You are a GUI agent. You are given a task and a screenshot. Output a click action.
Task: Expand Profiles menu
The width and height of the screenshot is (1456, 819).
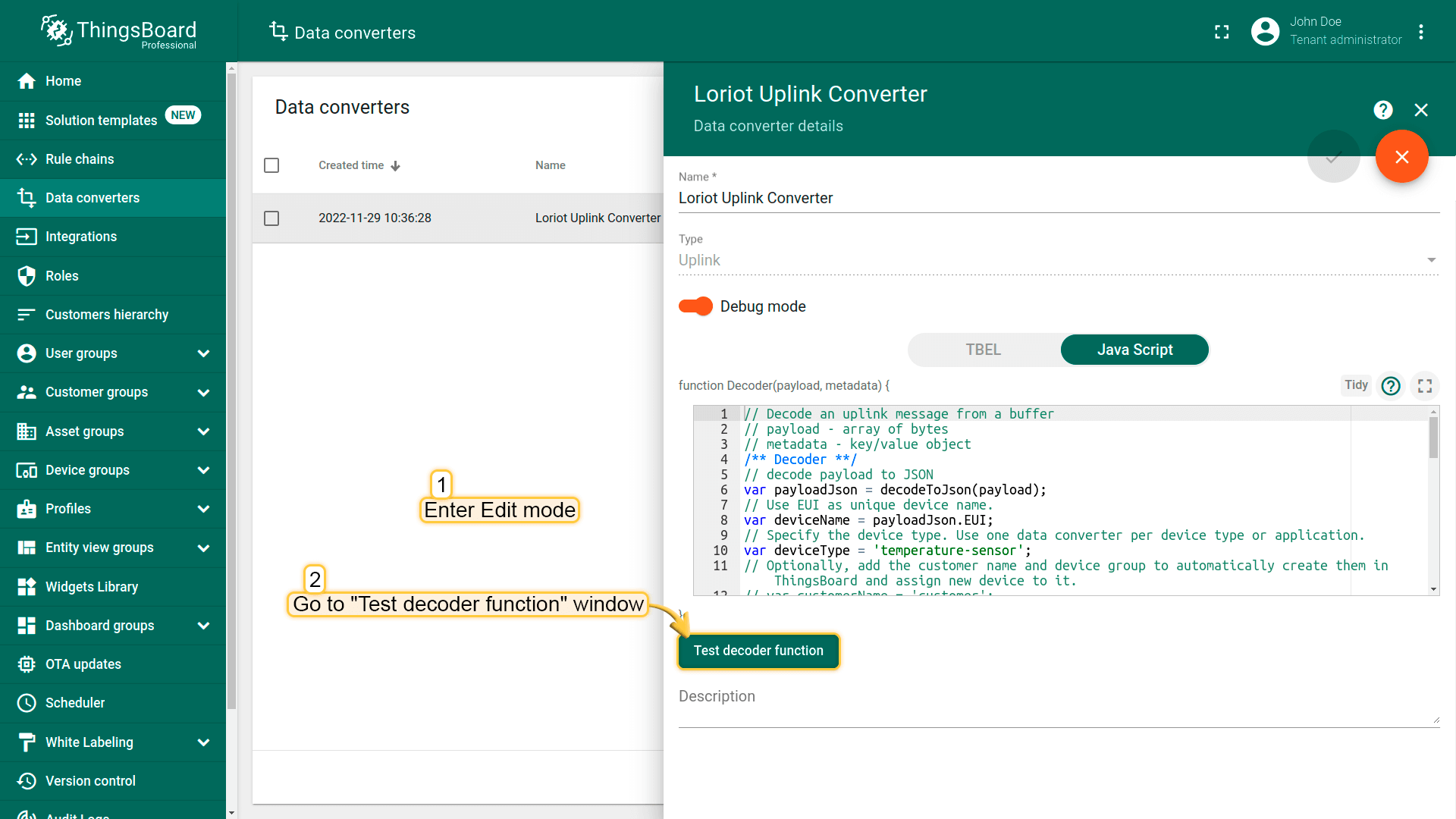[x=203, y=509]
